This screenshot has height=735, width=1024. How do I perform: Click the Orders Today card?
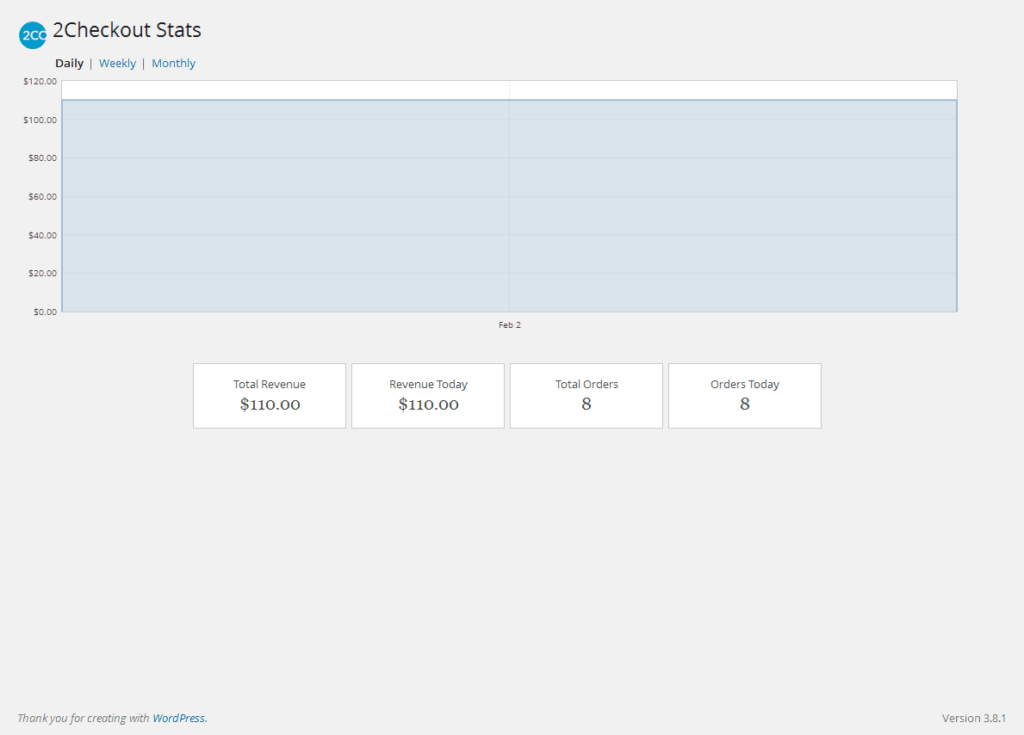point(744,396)
